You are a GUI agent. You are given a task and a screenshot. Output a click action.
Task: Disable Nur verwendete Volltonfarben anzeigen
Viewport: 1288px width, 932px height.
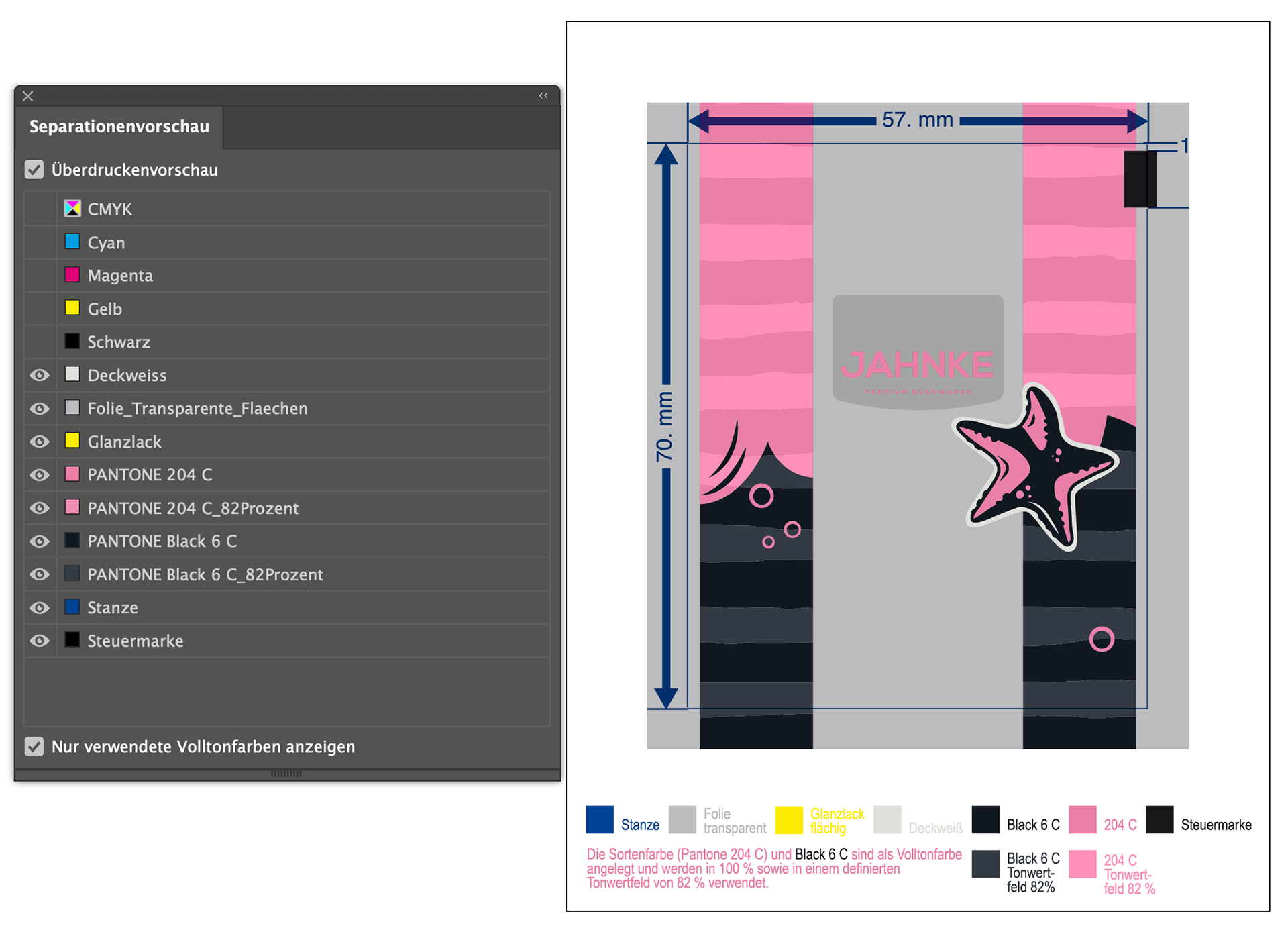[x=34, y=746]
